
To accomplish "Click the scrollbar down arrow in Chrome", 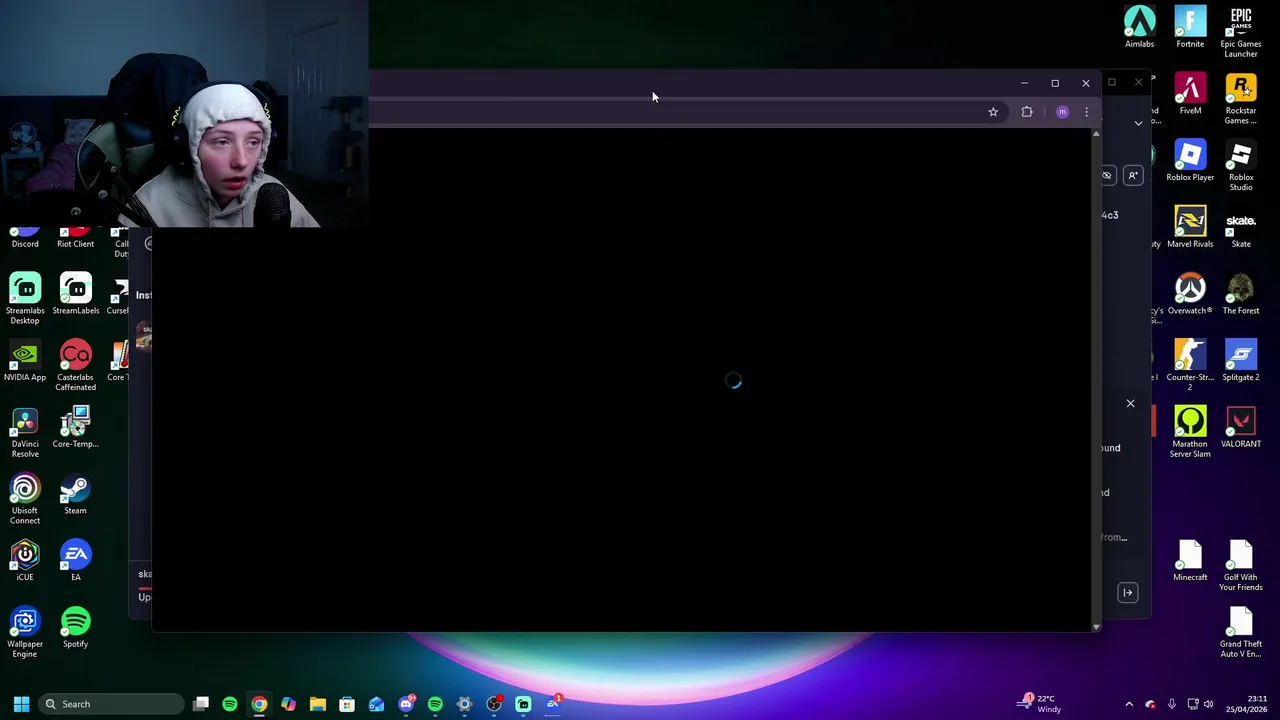I will pos(1096,627).
